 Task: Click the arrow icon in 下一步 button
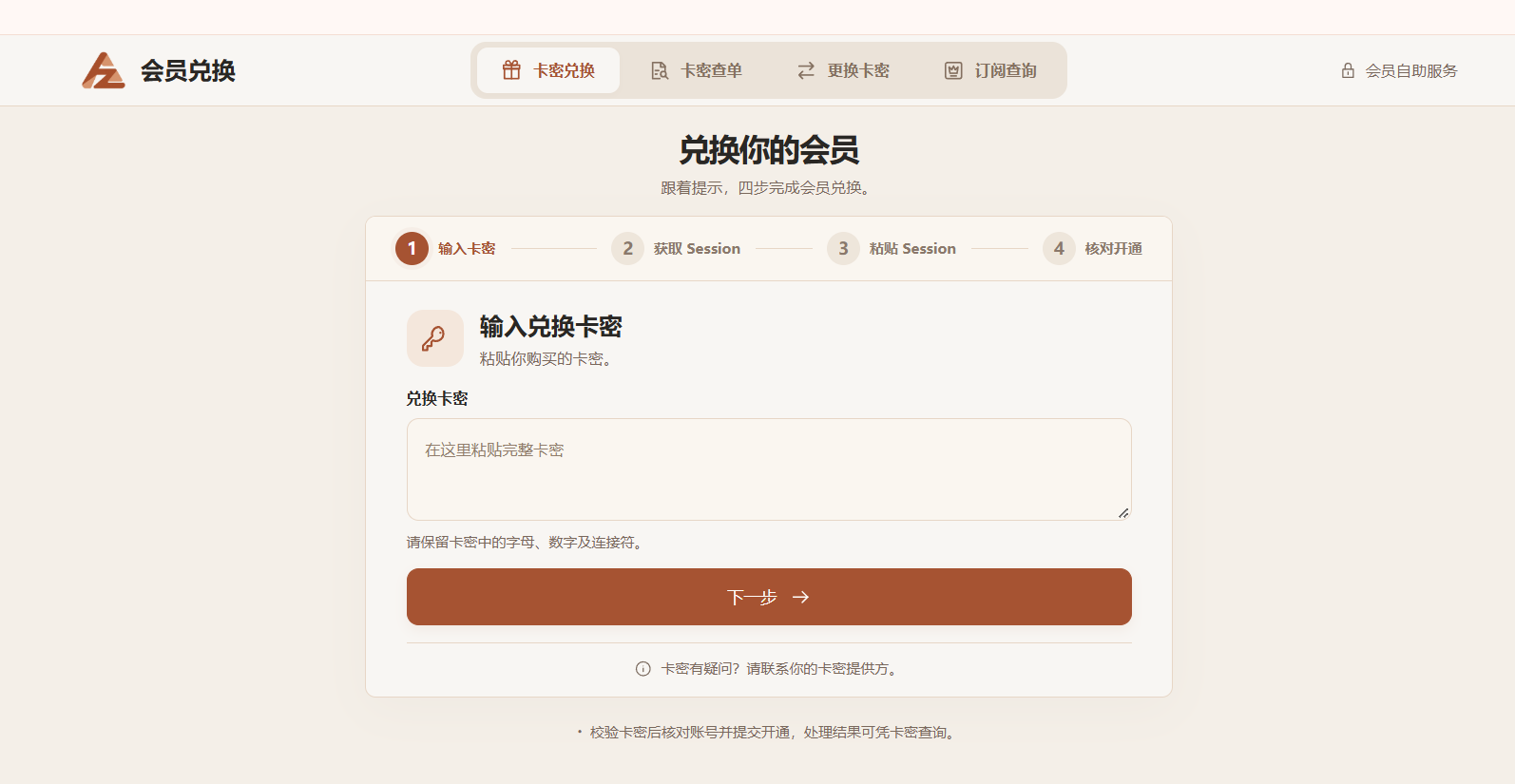click(801, 597)
